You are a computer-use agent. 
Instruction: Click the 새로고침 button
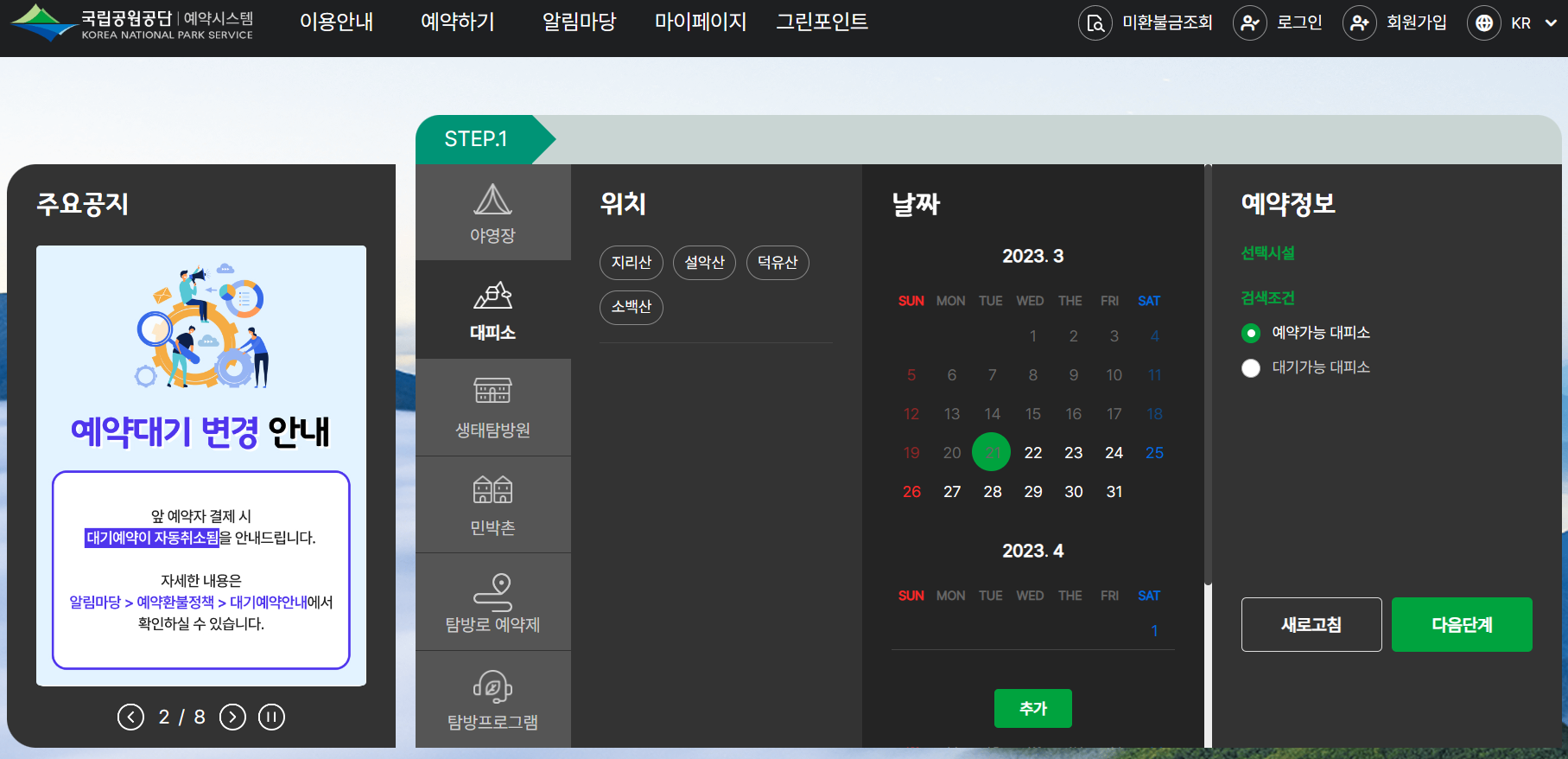(1311, 624)
